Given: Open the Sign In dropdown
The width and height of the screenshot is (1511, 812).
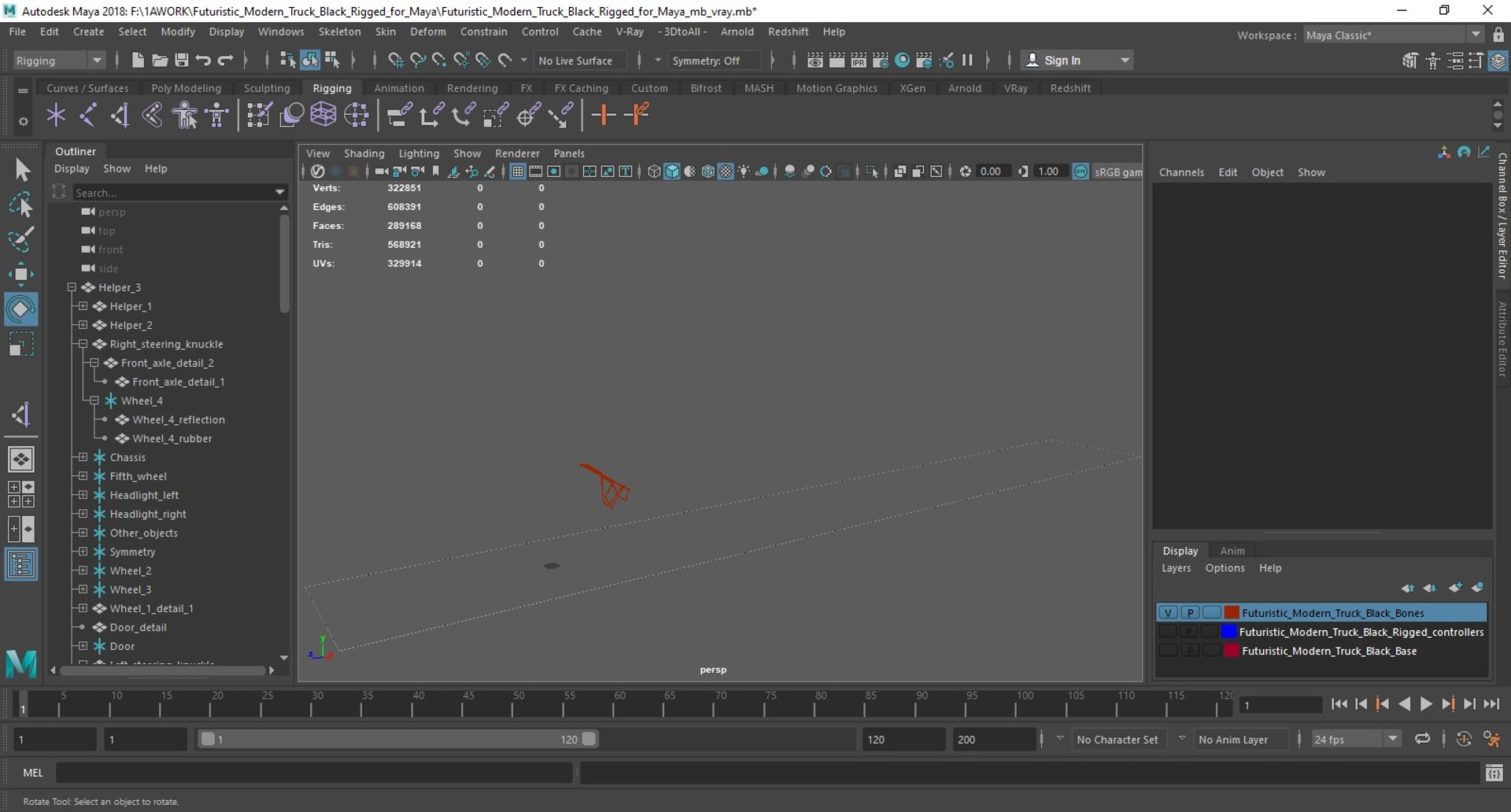Looking at the screenshot, I should 1077,61.
